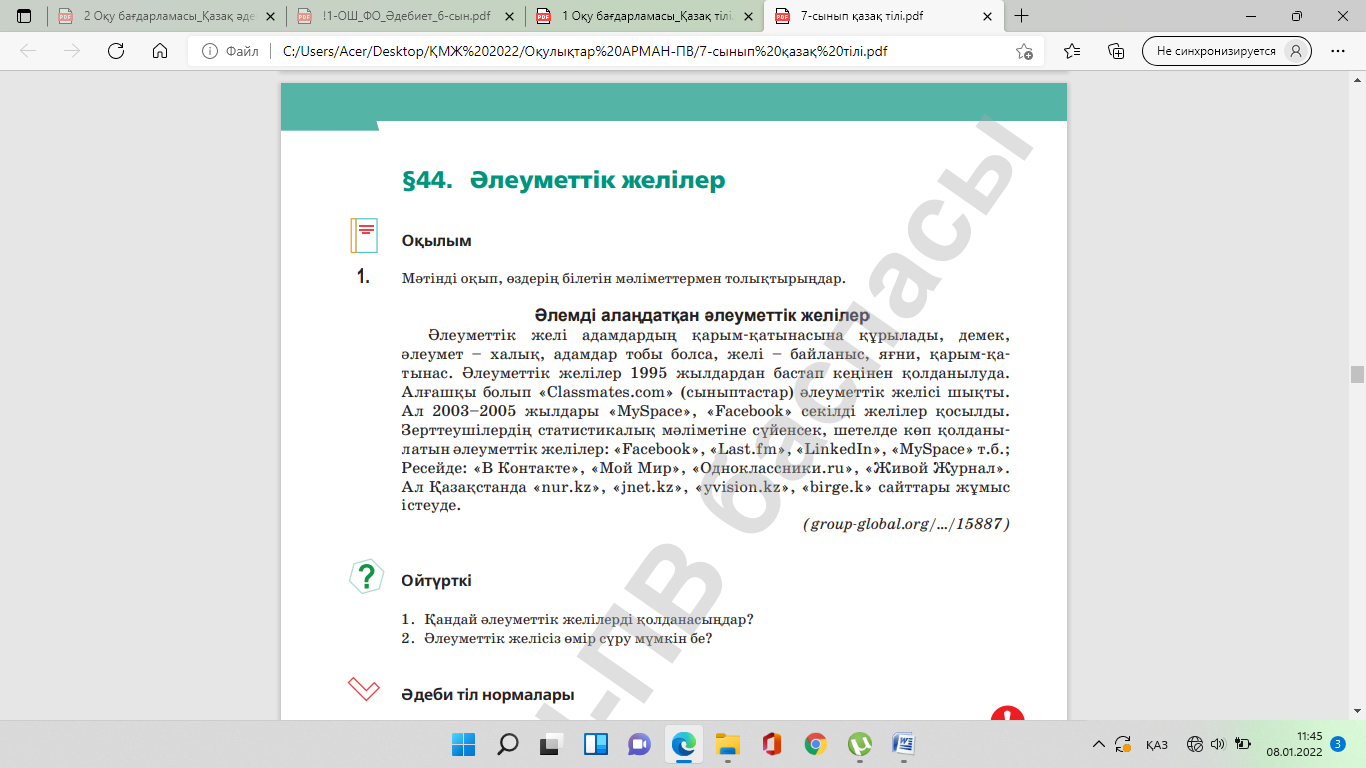
Task: Open the Windows Start menu
Action: pos(463,744)
